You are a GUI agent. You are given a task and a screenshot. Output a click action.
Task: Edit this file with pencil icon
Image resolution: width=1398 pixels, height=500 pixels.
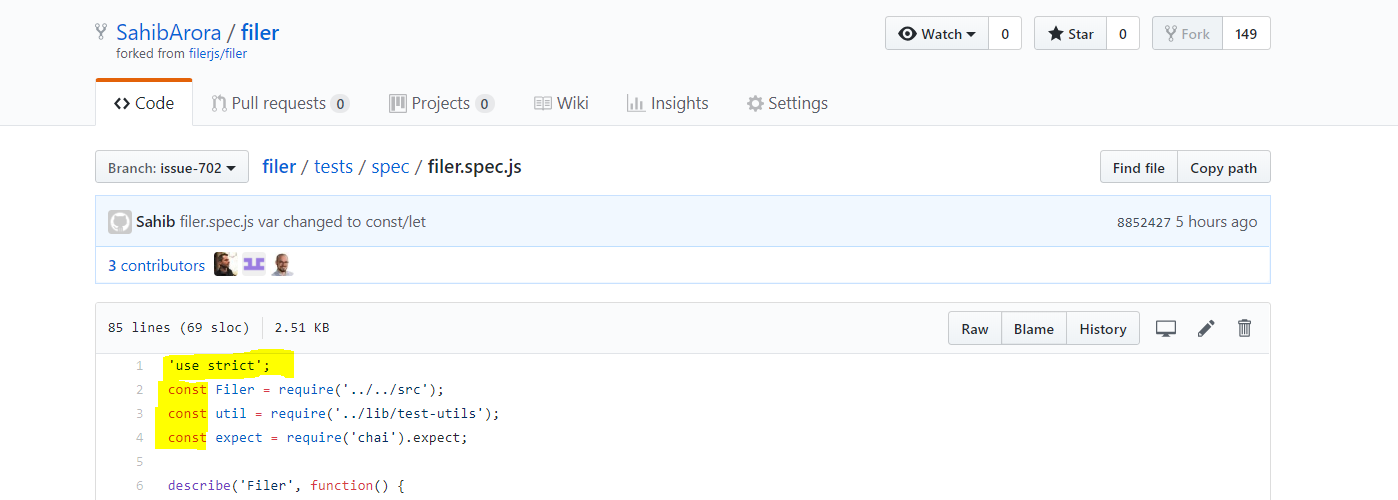pos(1206,328)
